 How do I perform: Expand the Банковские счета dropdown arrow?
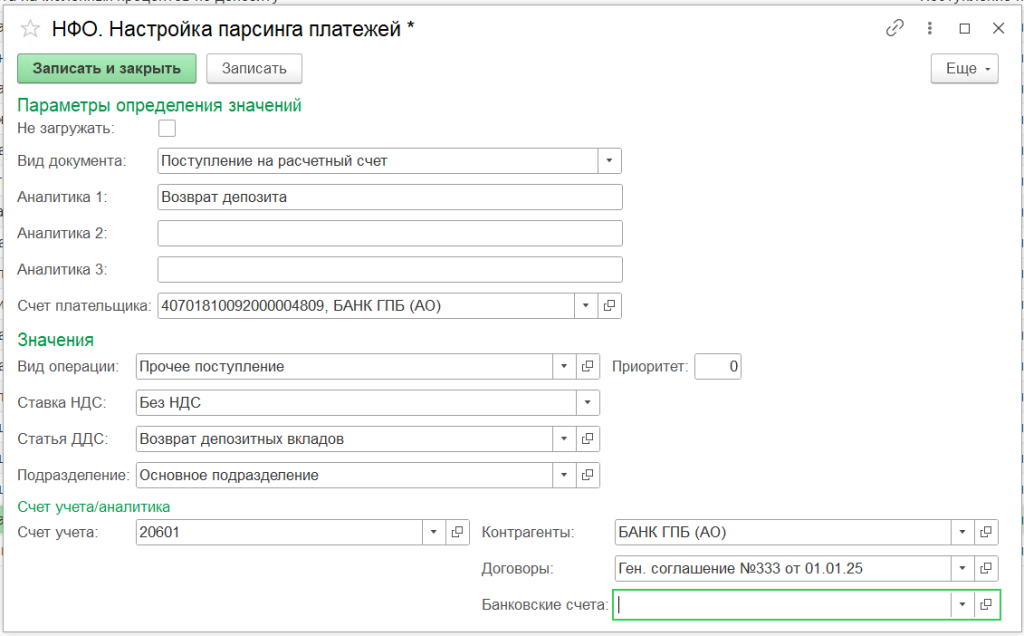pos(962,605)
